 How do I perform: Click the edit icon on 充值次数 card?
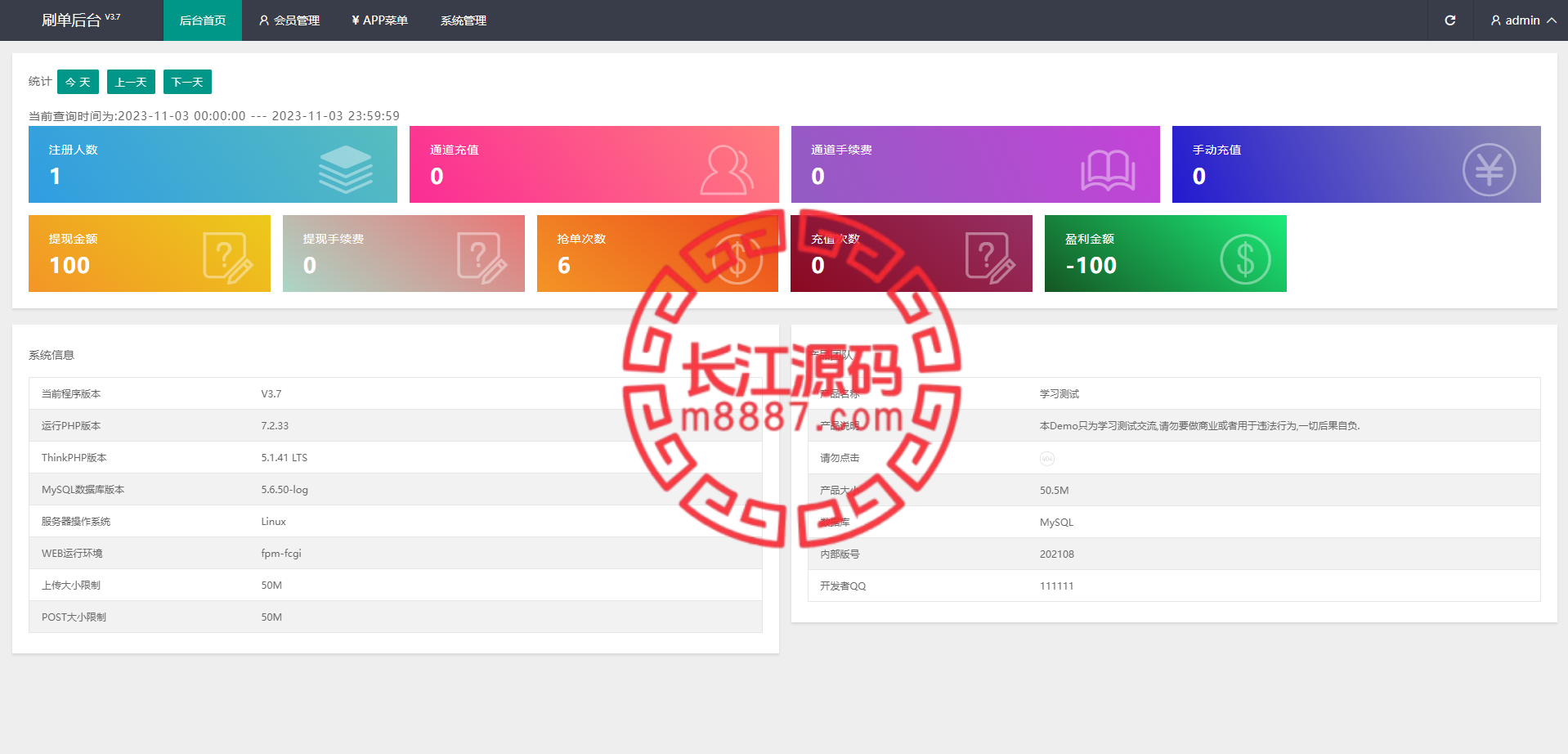990,258
